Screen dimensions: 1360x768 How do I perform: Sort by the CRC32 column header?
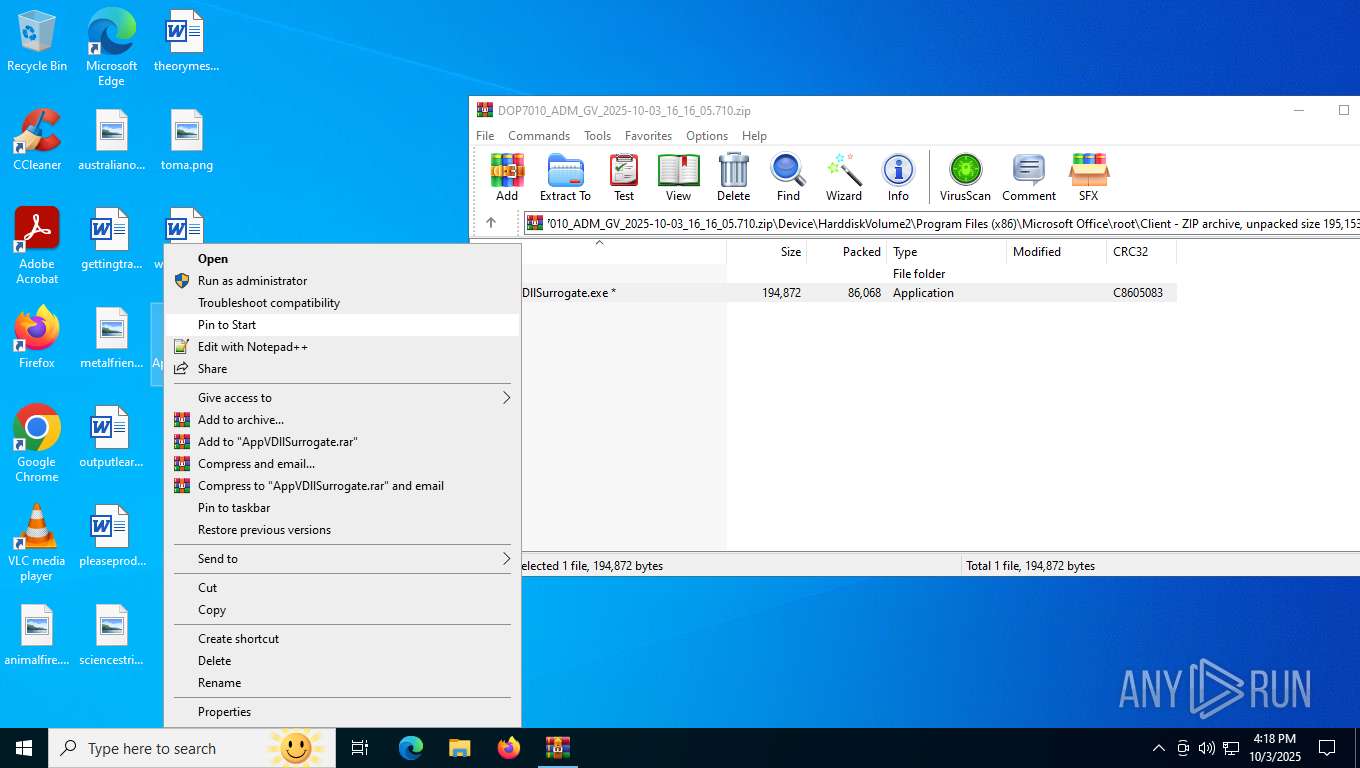(x=1141, y=252)
